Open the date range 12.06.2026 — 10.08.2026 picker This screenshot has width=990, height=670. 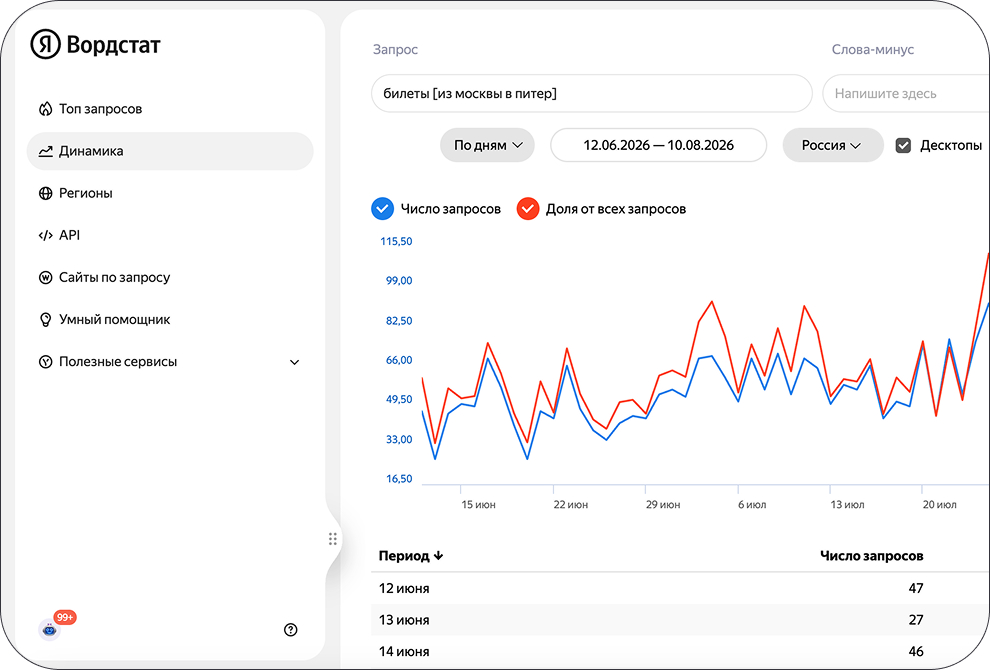coord(659,145)
